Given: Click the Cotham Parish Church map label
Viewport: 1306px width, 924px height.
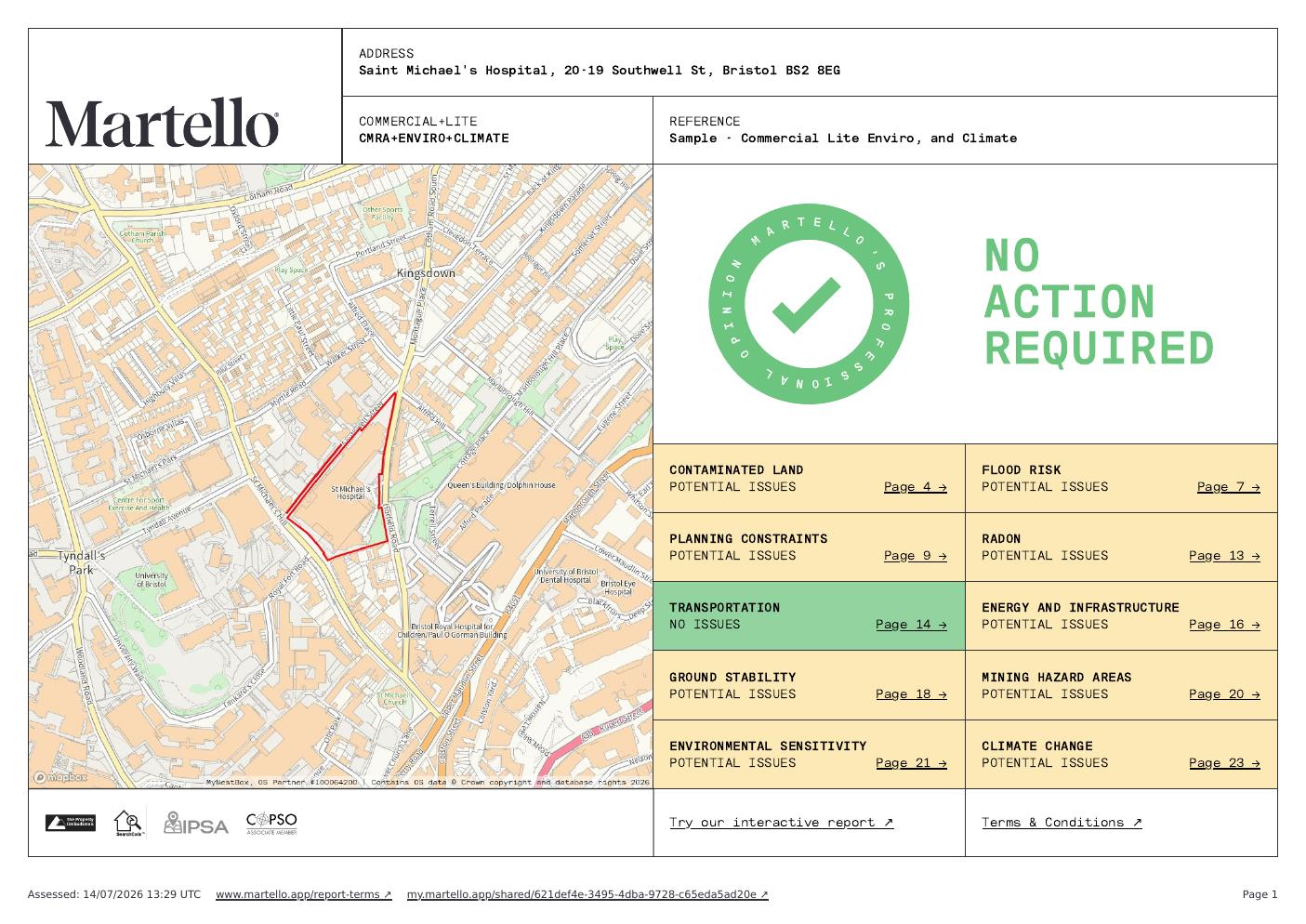Looking at the screenshot, I should pos(142,237).
